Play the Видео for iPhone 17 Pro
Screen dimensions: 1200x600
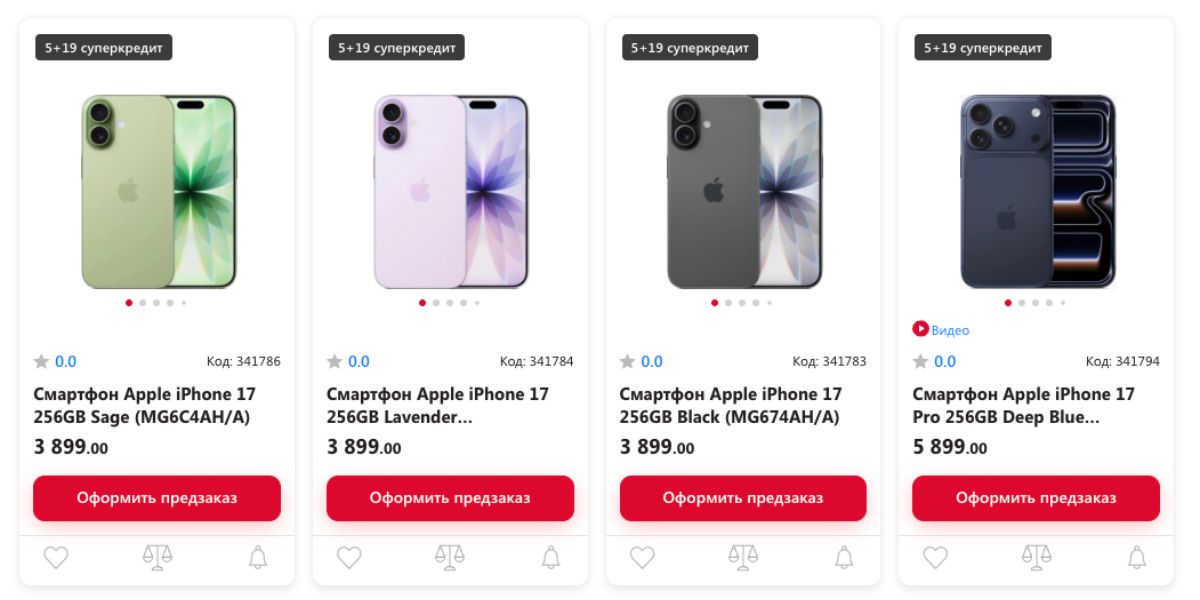click(941, 329)
